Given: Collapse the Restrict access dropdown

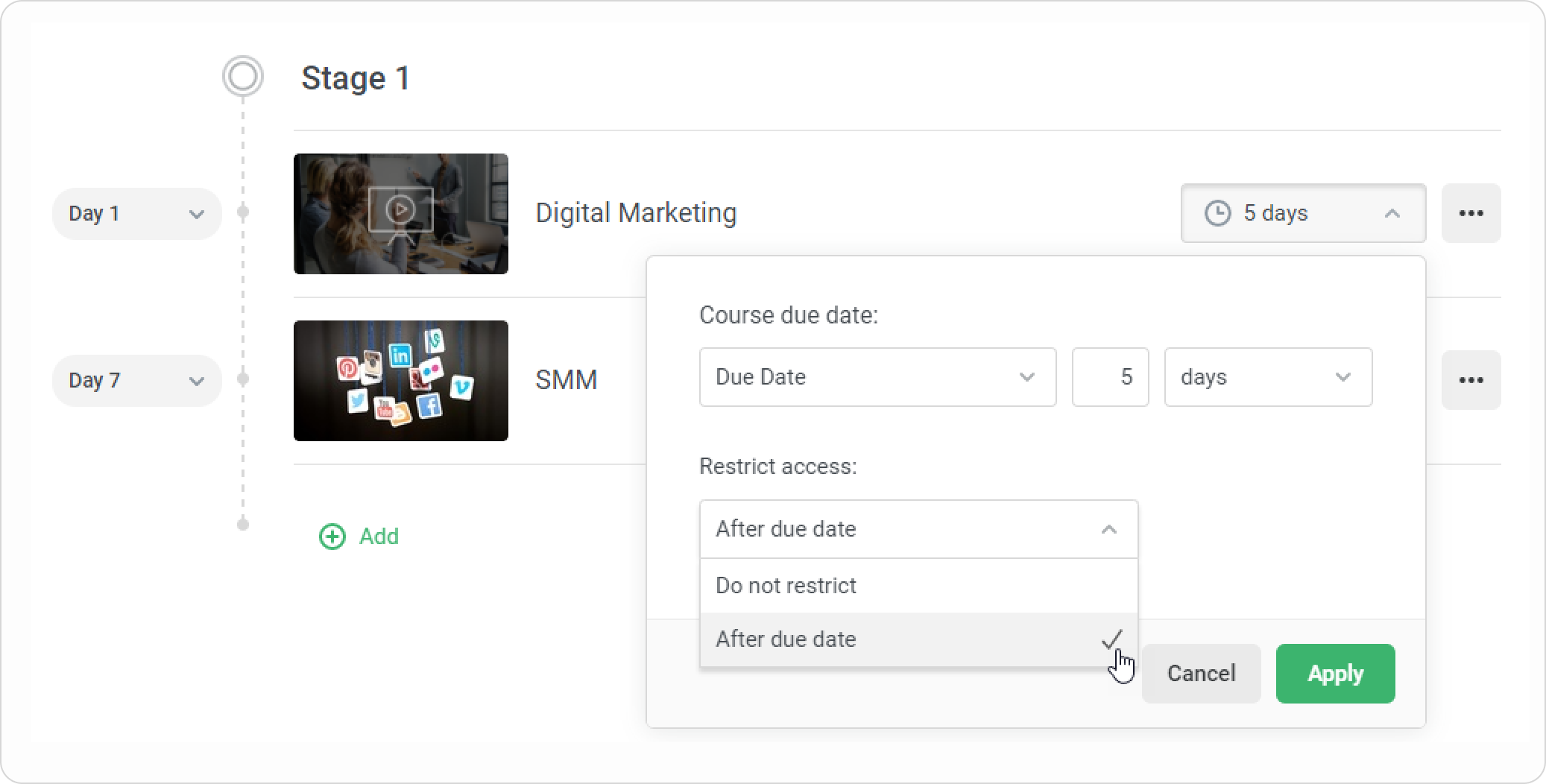Looking at the screenshot, I should point(918,529).
